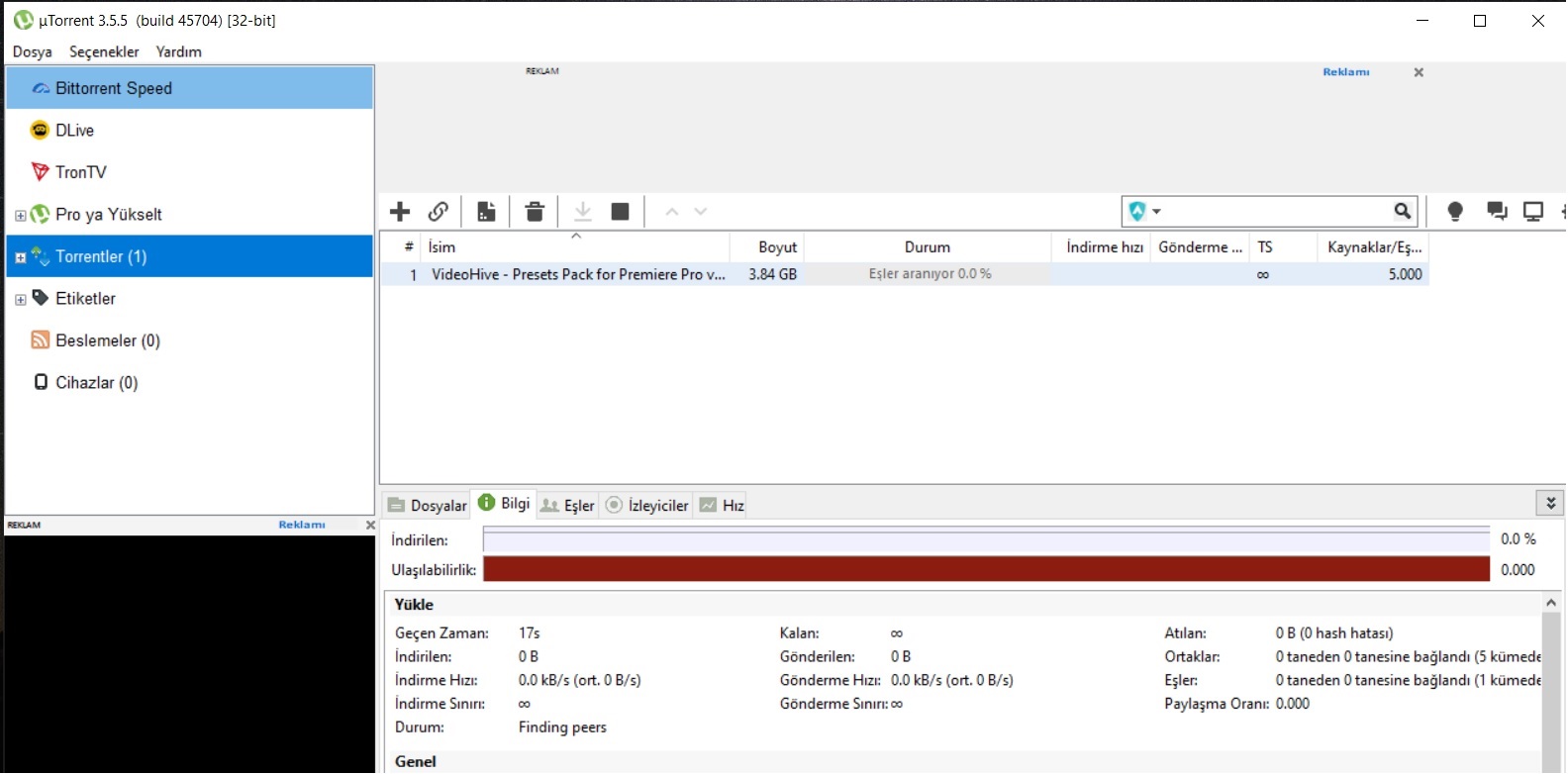1568x774 pixels.
Task: Expand the Pro ya Yükselt tree node
Action: tap(20, 215)
